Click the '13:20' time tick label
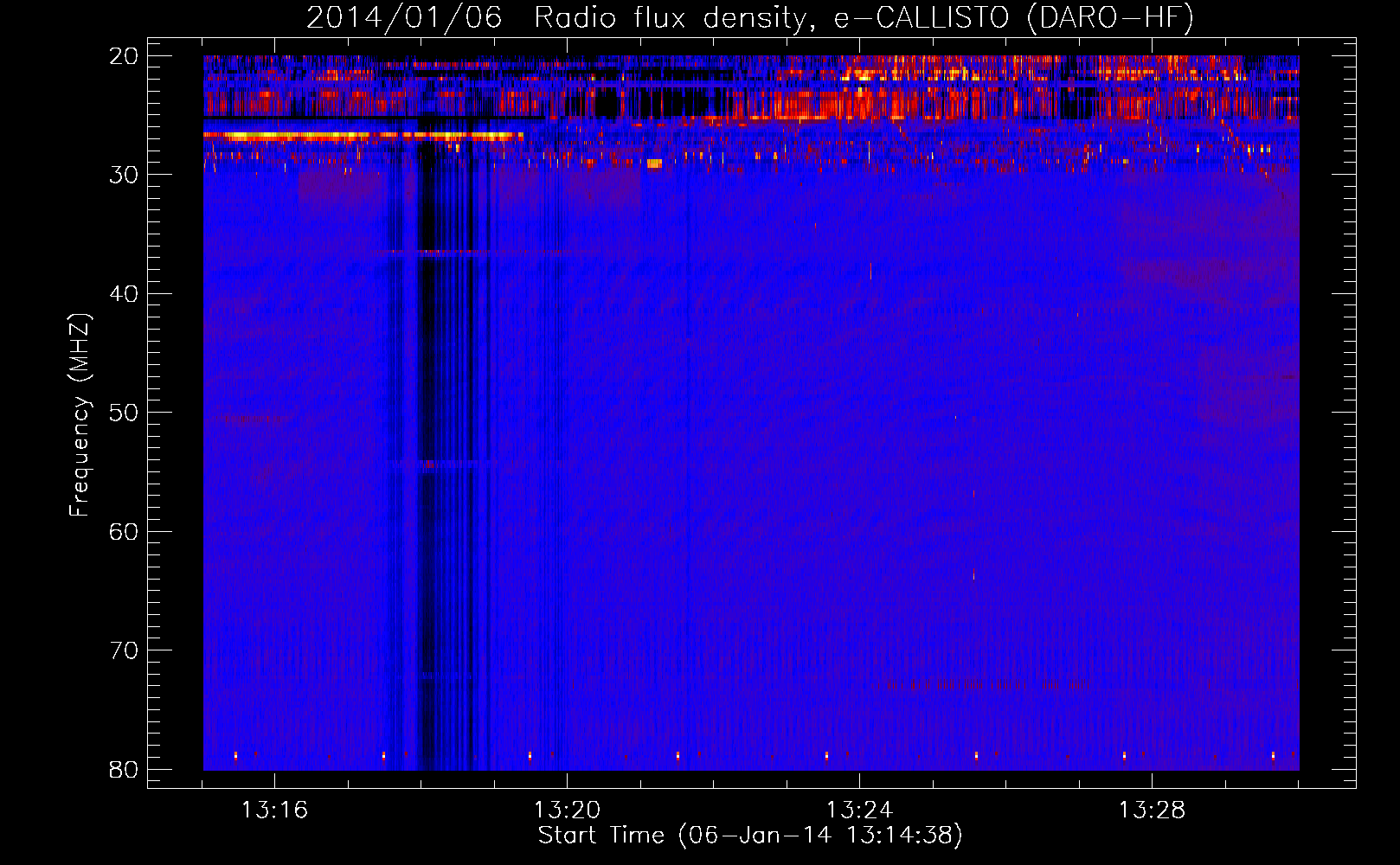Viewport: 1400px width, 865px height. [x=567, y=811]
